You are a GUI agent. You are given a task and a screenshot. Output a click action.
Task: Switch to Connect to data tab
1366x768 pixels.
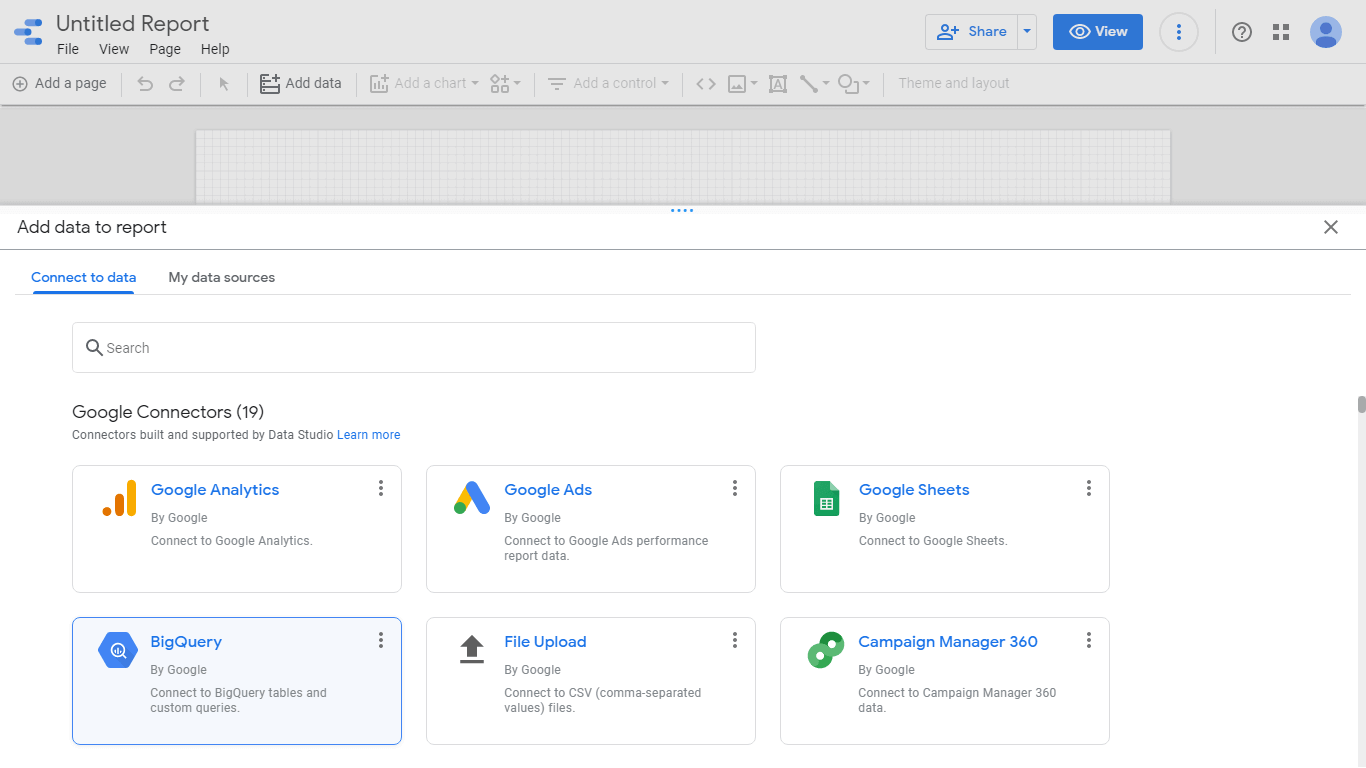click(x=84, y=277)
